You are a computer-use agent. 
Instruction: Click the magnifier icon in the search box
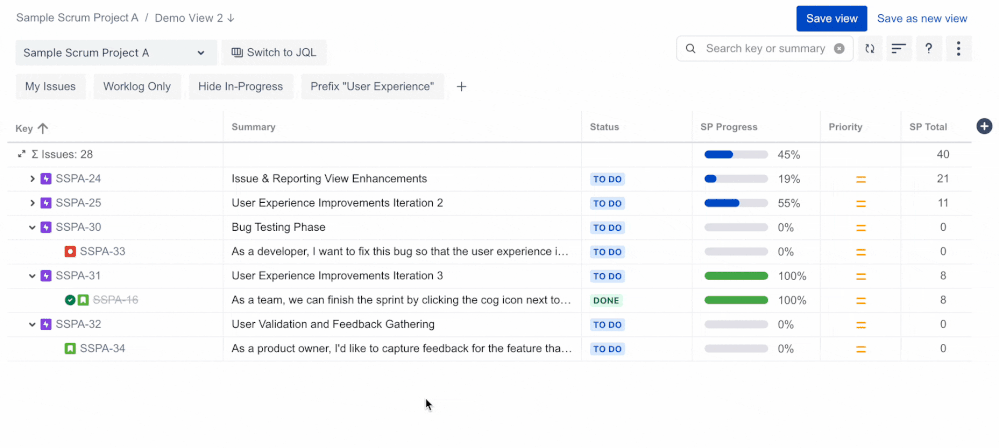point(690,48)
